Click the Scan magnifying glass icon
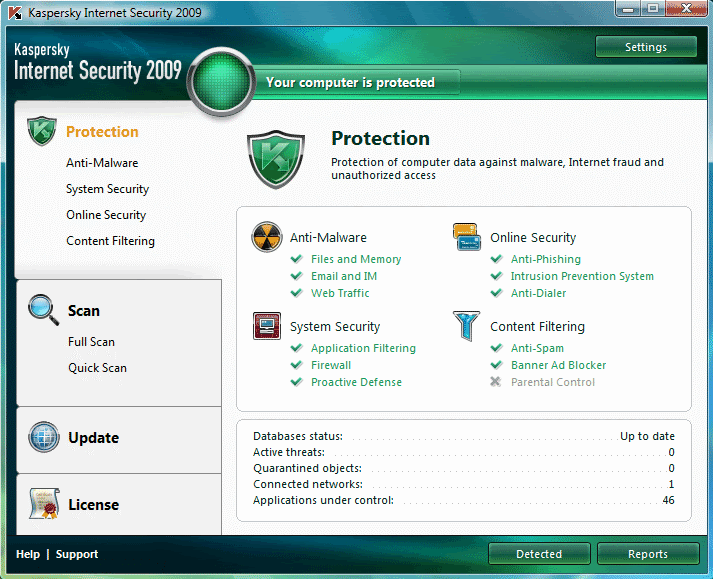Viewport: 713px width, 579px height. [x=43, y=310]
